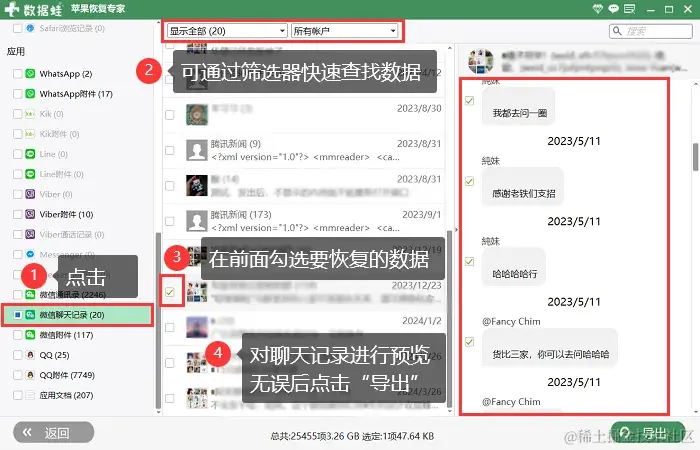Click the magnifier icon in search box

coord(617,31)
